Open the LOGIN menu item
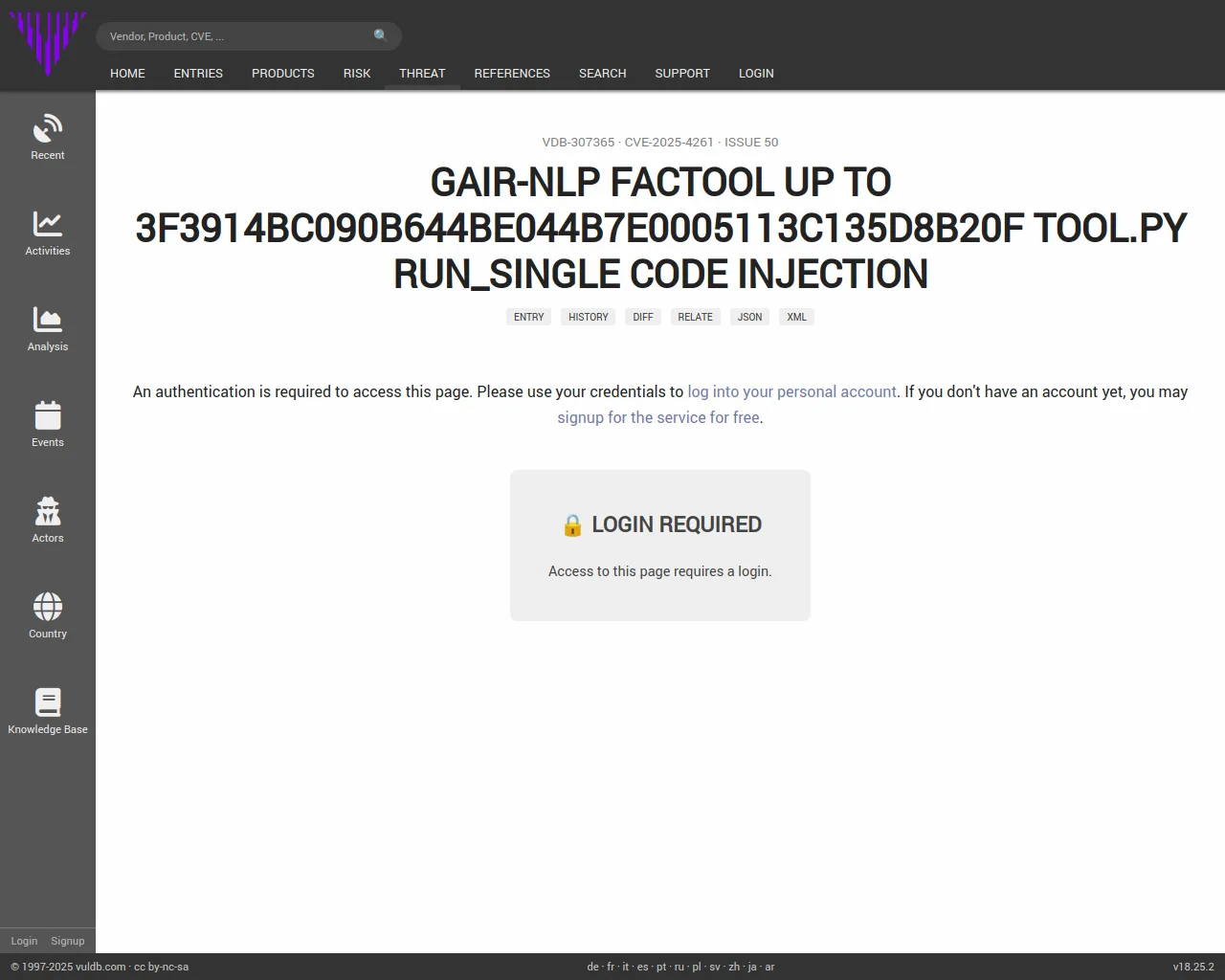Image resolution: width=1225 pixels, height=980 pixels. click(756, 73)
